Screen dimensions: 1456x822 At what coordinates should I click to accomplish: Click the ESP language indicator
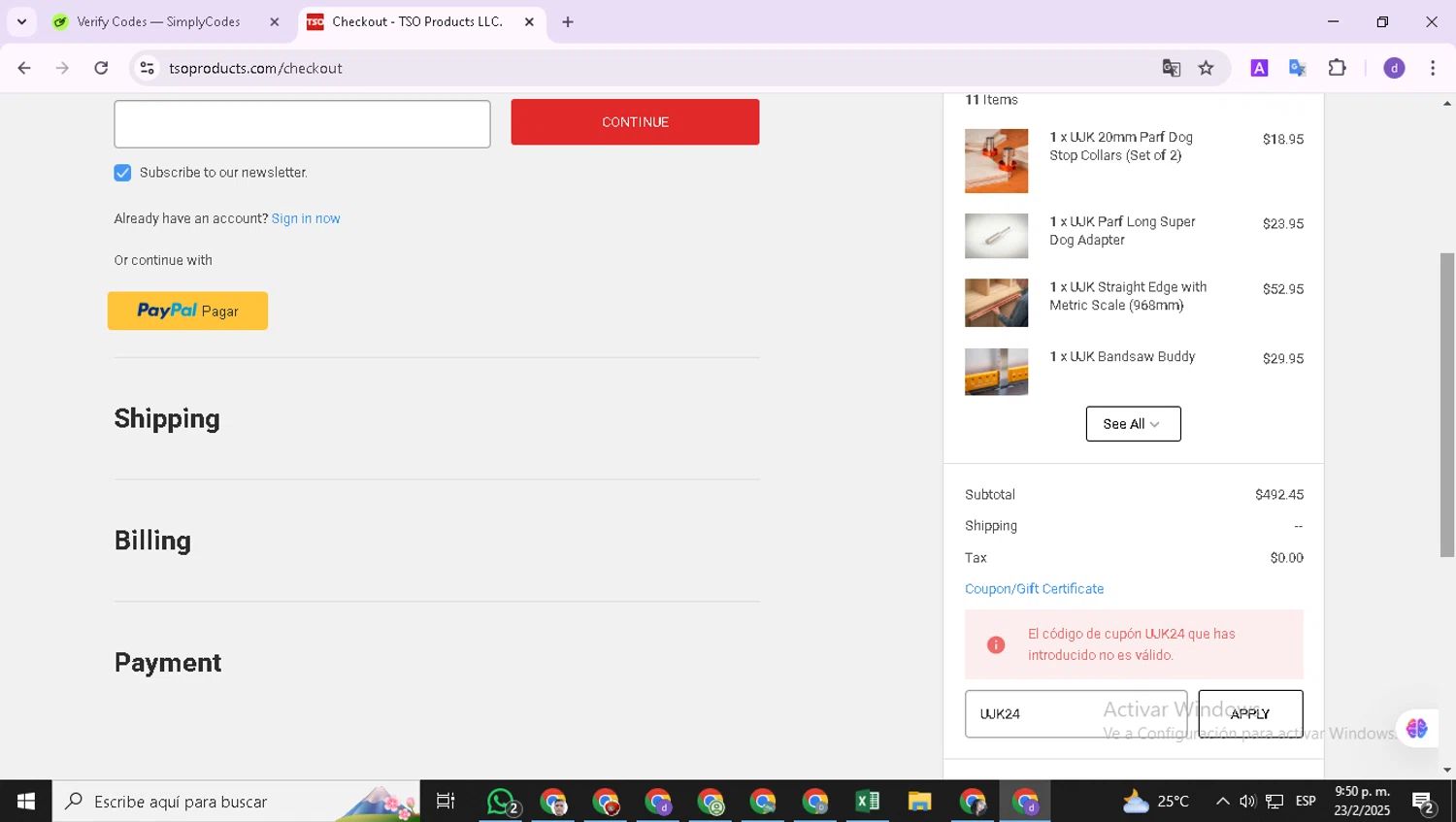coord(1307,802)
